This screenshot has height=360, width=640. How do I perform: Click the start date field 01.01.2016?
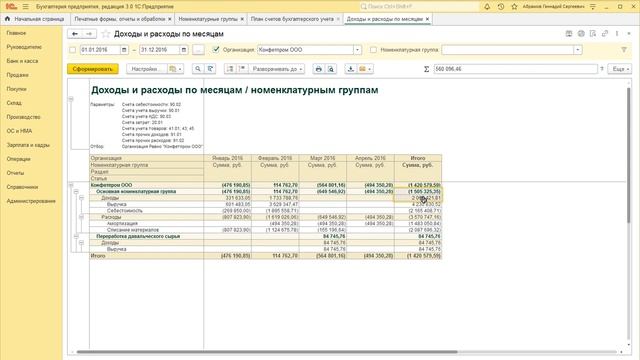pyautogui.click(x=100, y=50)
